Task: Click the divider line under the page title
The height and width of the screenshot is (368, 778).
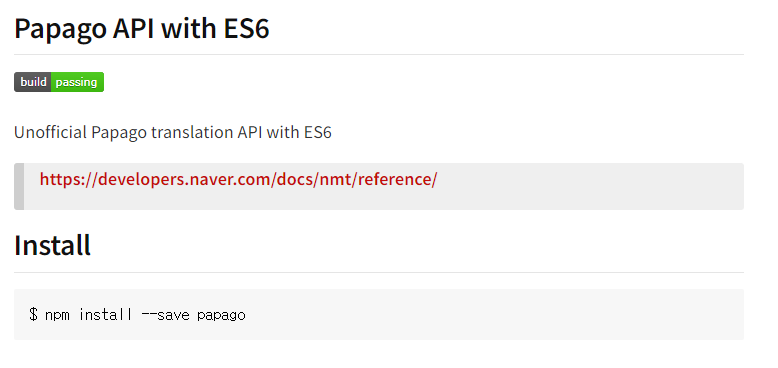Action: [379, 54]
